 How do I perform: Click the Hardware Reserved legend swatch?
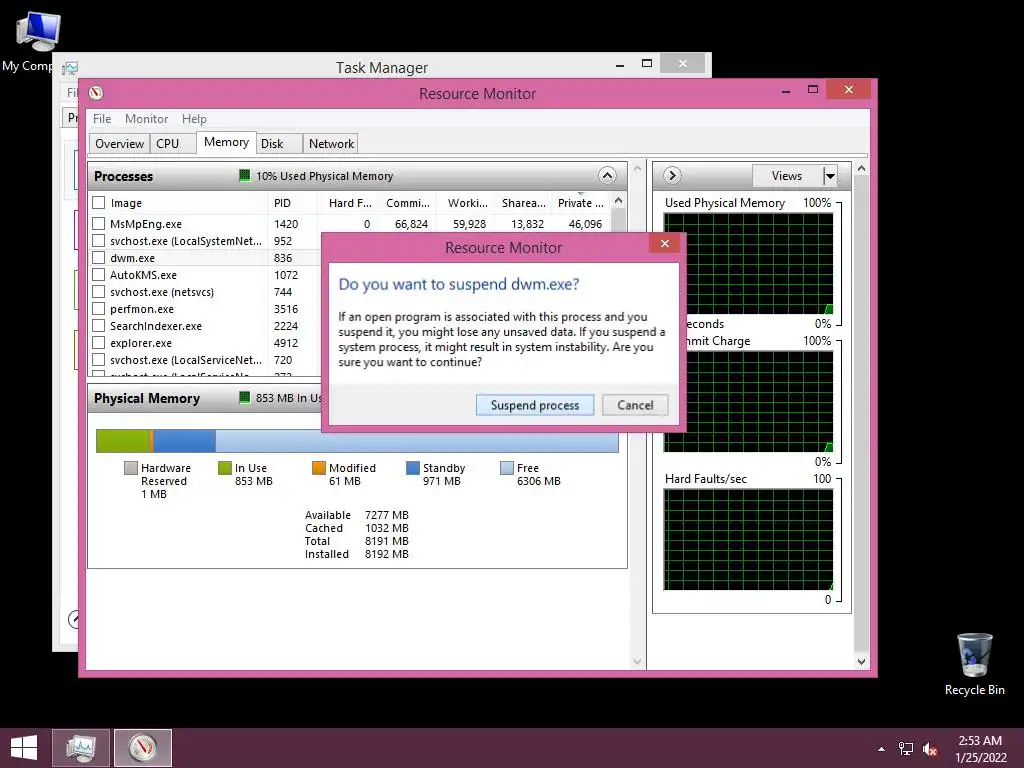tap(131, 468)
